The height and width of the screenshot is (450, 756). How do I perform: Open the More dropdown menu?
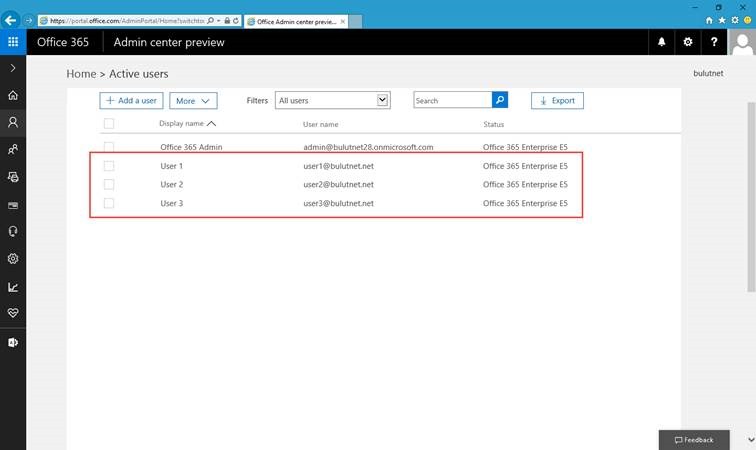coord(193,101)
